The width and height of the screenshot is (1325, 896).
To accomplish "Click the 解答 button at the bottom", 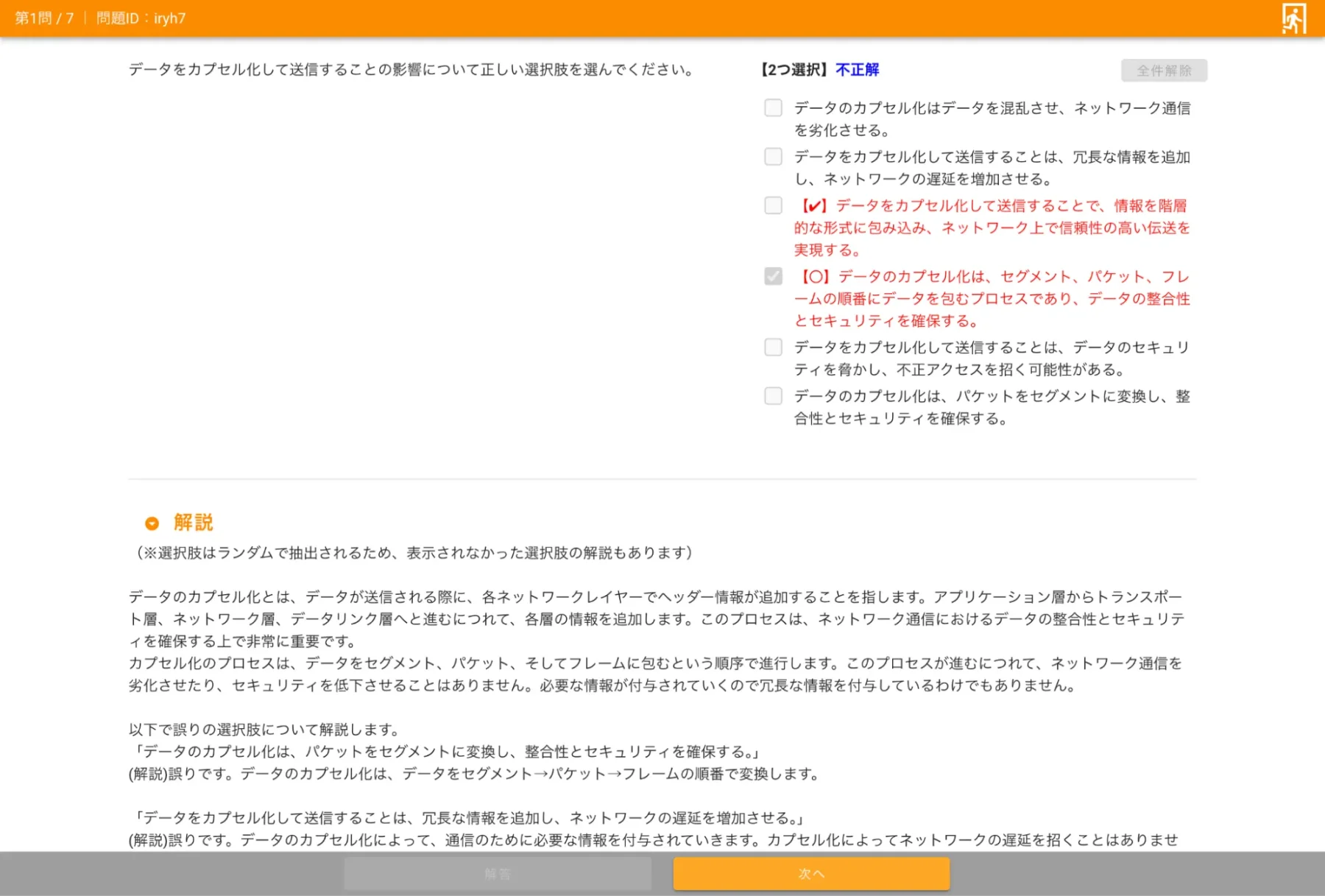I will 498,872.
